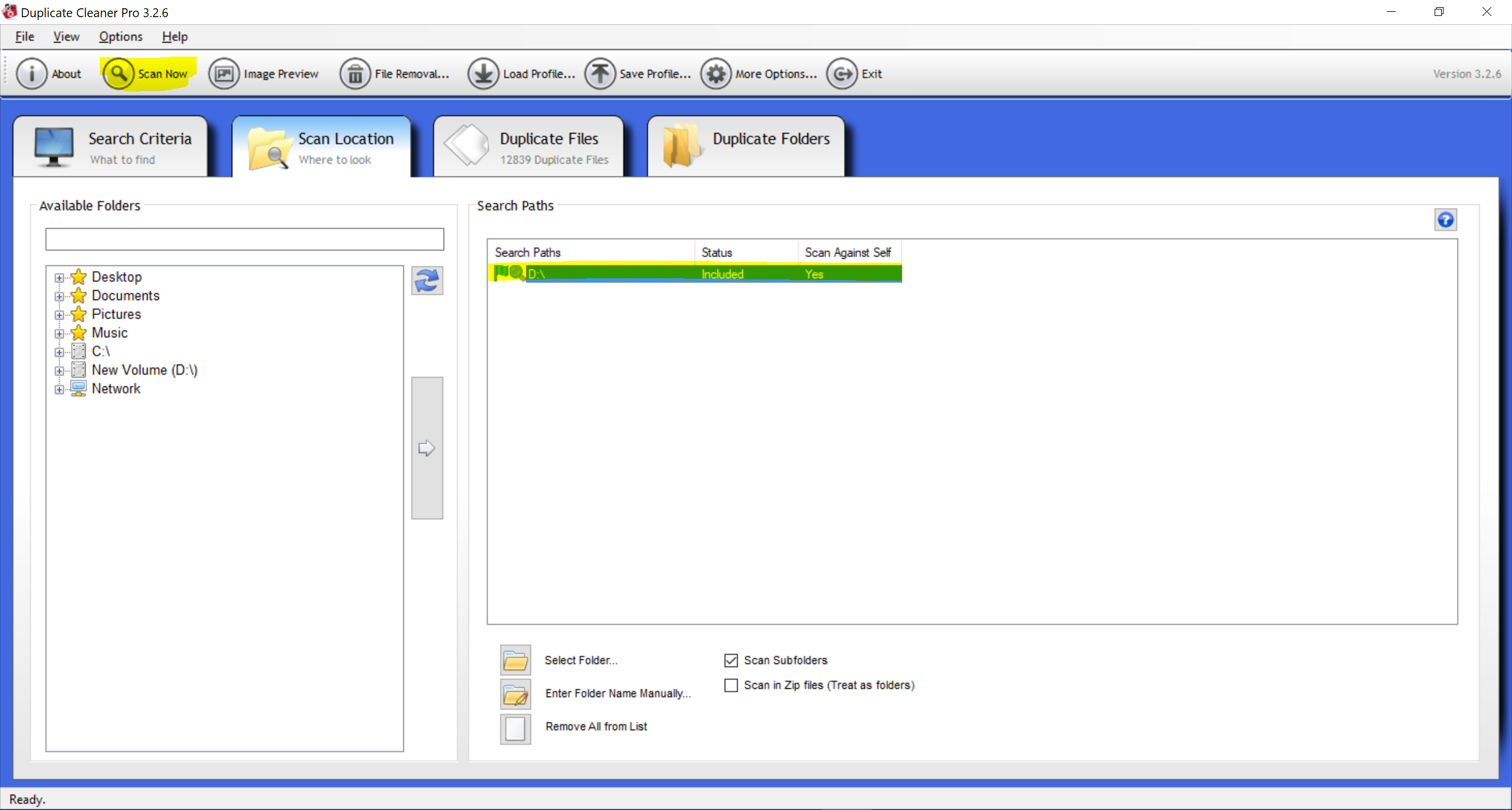Expand the New Volume (D:\) tree node
The image size is (1512, 810).
click(59, 371)
